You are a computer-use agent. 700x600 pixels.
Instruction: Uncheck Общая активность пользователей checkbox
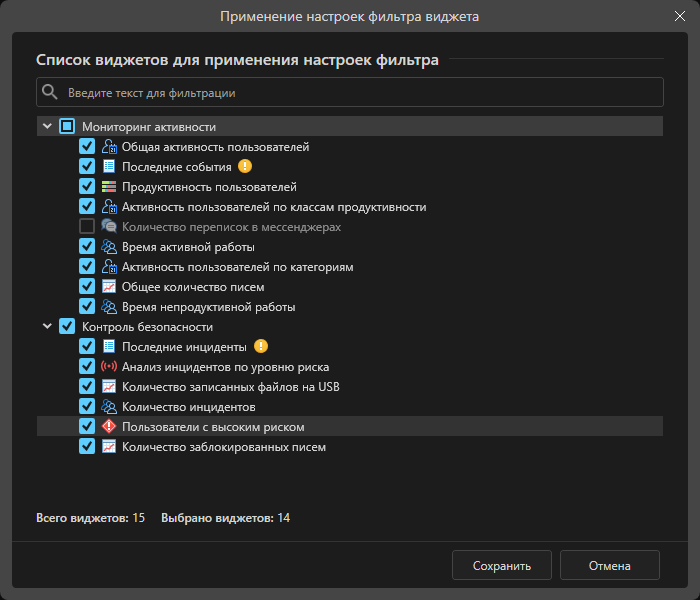tap(87, 147)
